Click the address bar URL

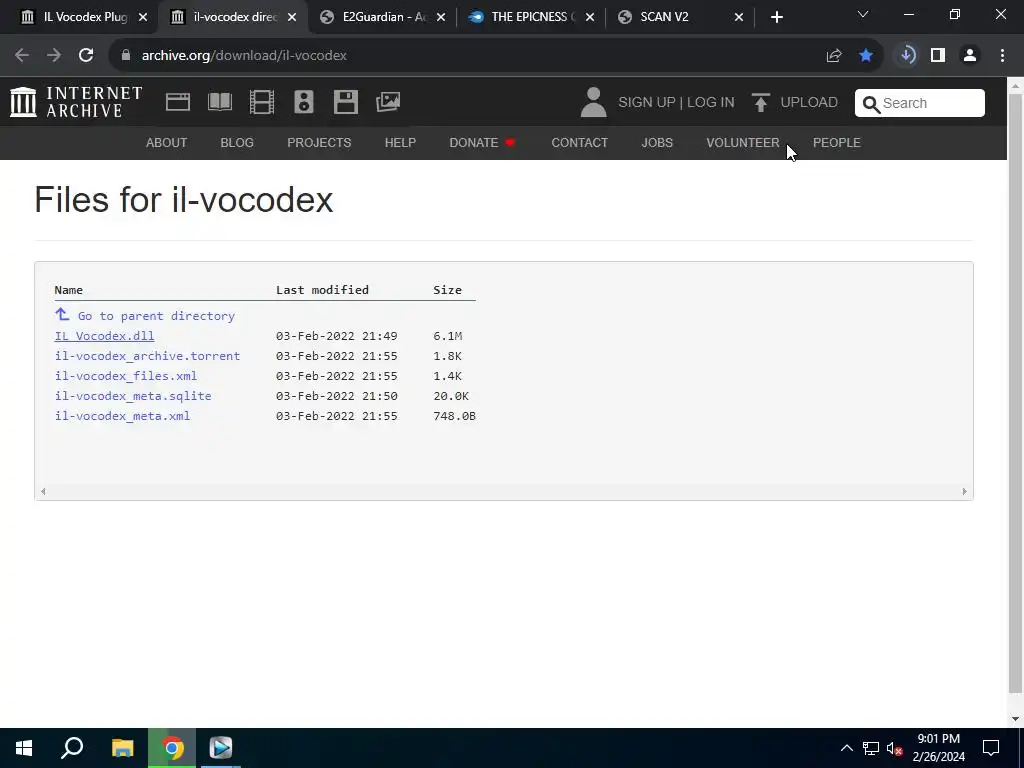[244, 56]
